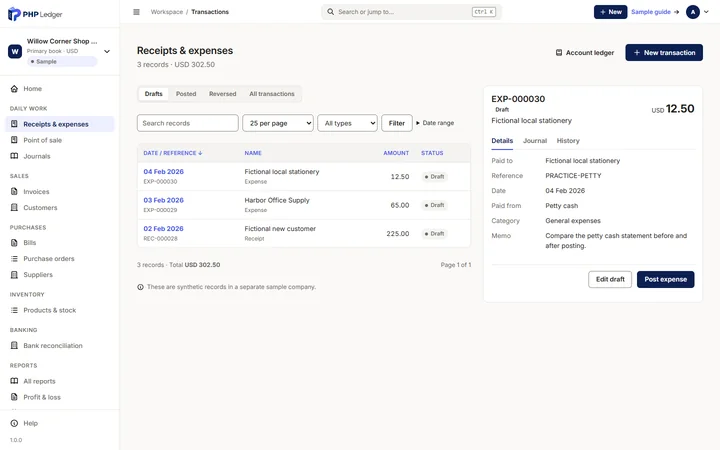Click the Willow Corner Shop W avatar
The image size is (720, 450).
(x=15, y=51)
